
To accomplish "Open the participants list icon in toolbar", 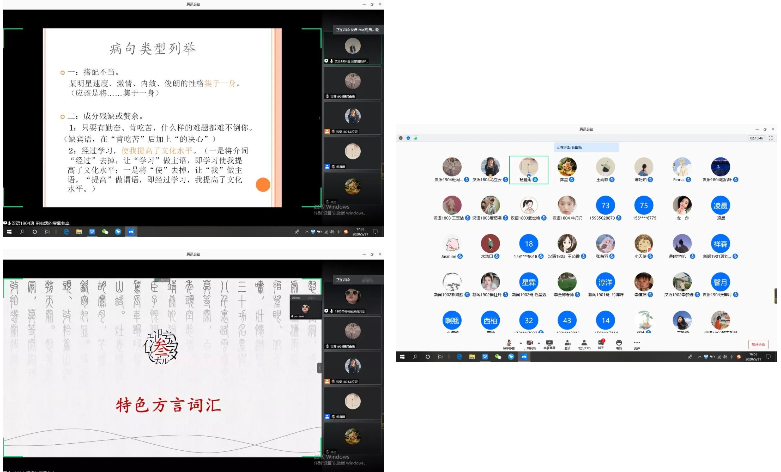I will tap(583, 345).
